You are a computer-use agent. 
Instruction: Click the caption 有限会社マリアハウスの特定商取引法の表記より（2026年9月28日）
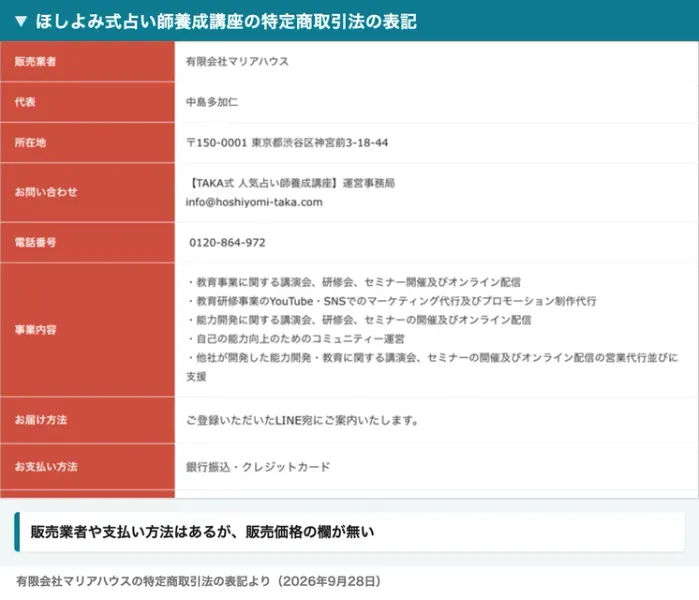(199, 581)
